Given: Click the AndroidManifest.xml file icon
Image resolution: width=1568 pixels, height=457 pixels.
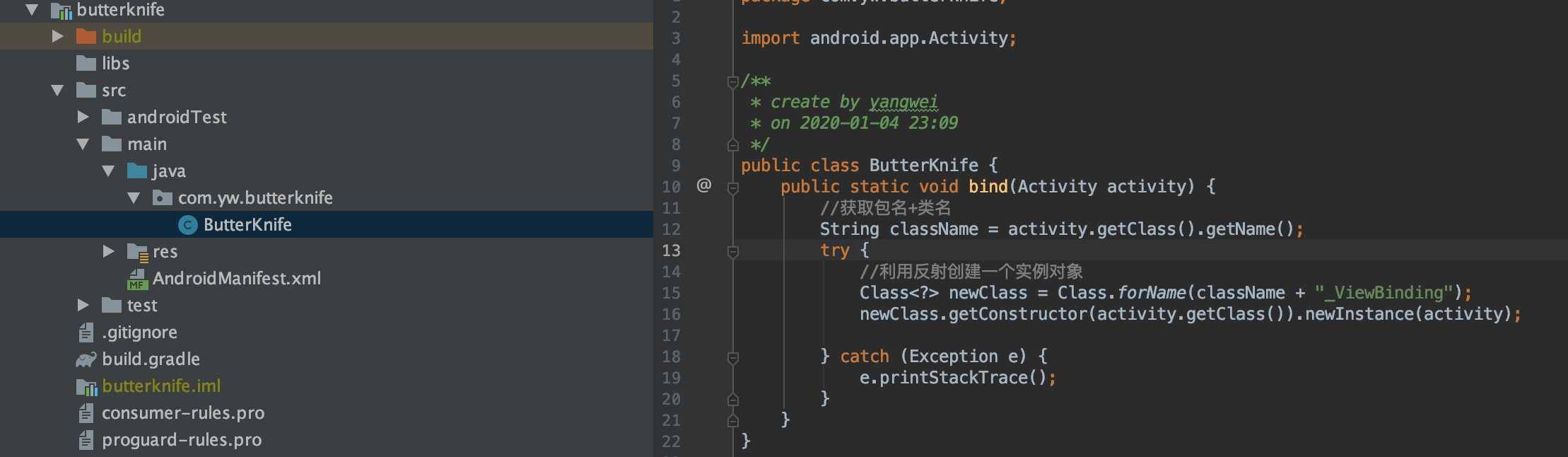Looking at the screenshot, I should point(137,279).
